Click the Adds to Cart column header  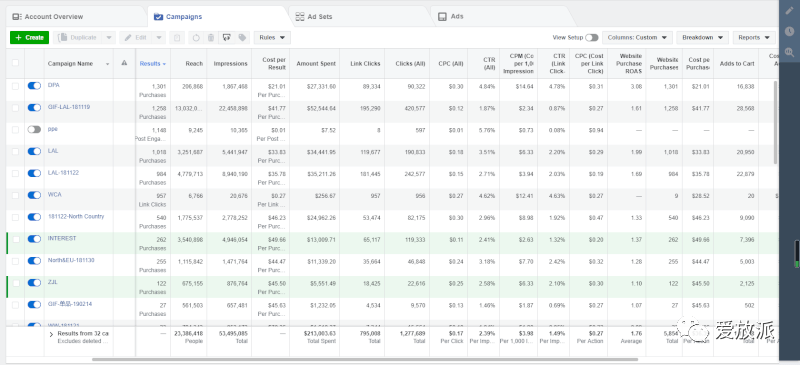tap(736, 64)
